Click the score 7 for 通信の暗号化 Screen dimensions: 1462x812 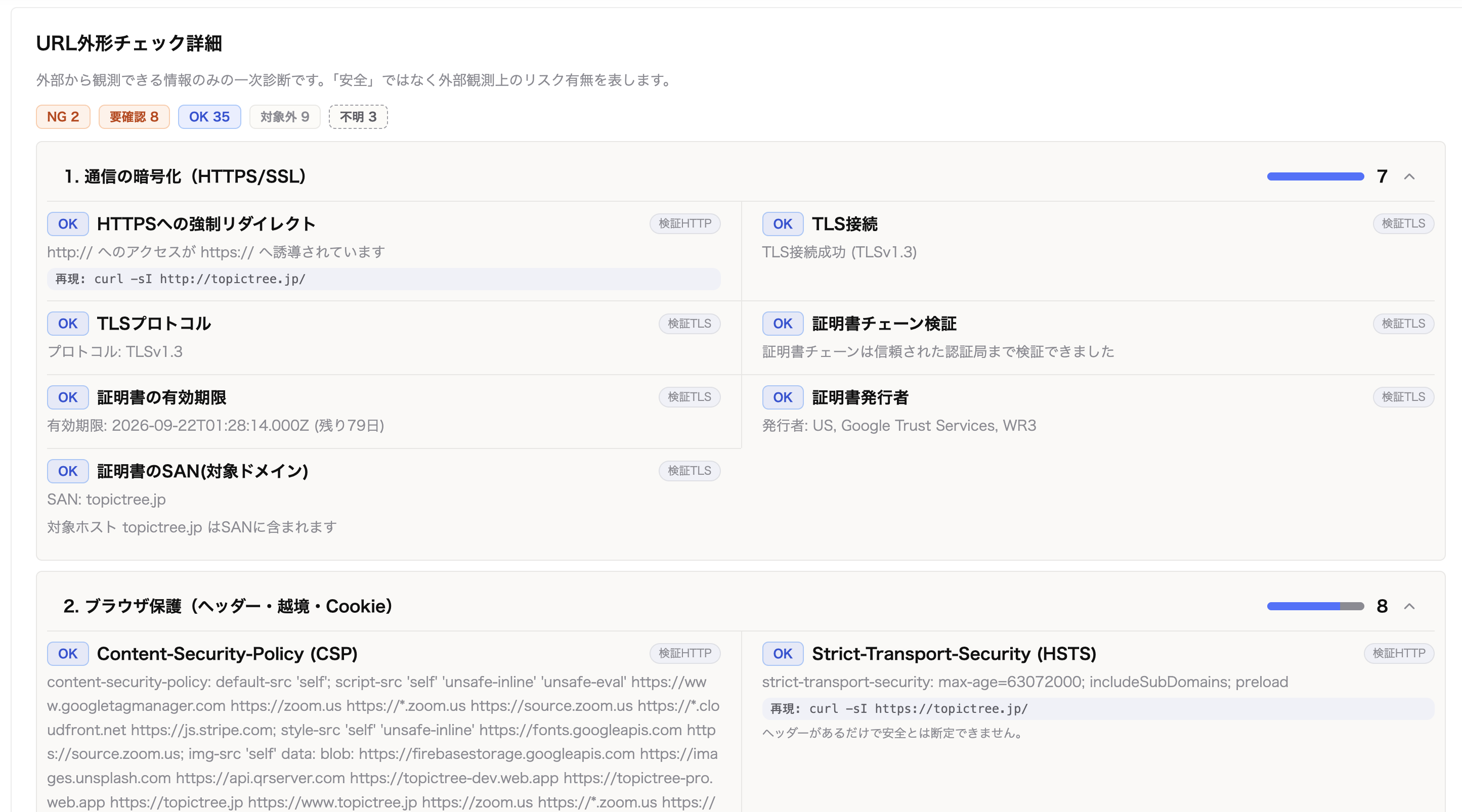(x=1382, y=177)
